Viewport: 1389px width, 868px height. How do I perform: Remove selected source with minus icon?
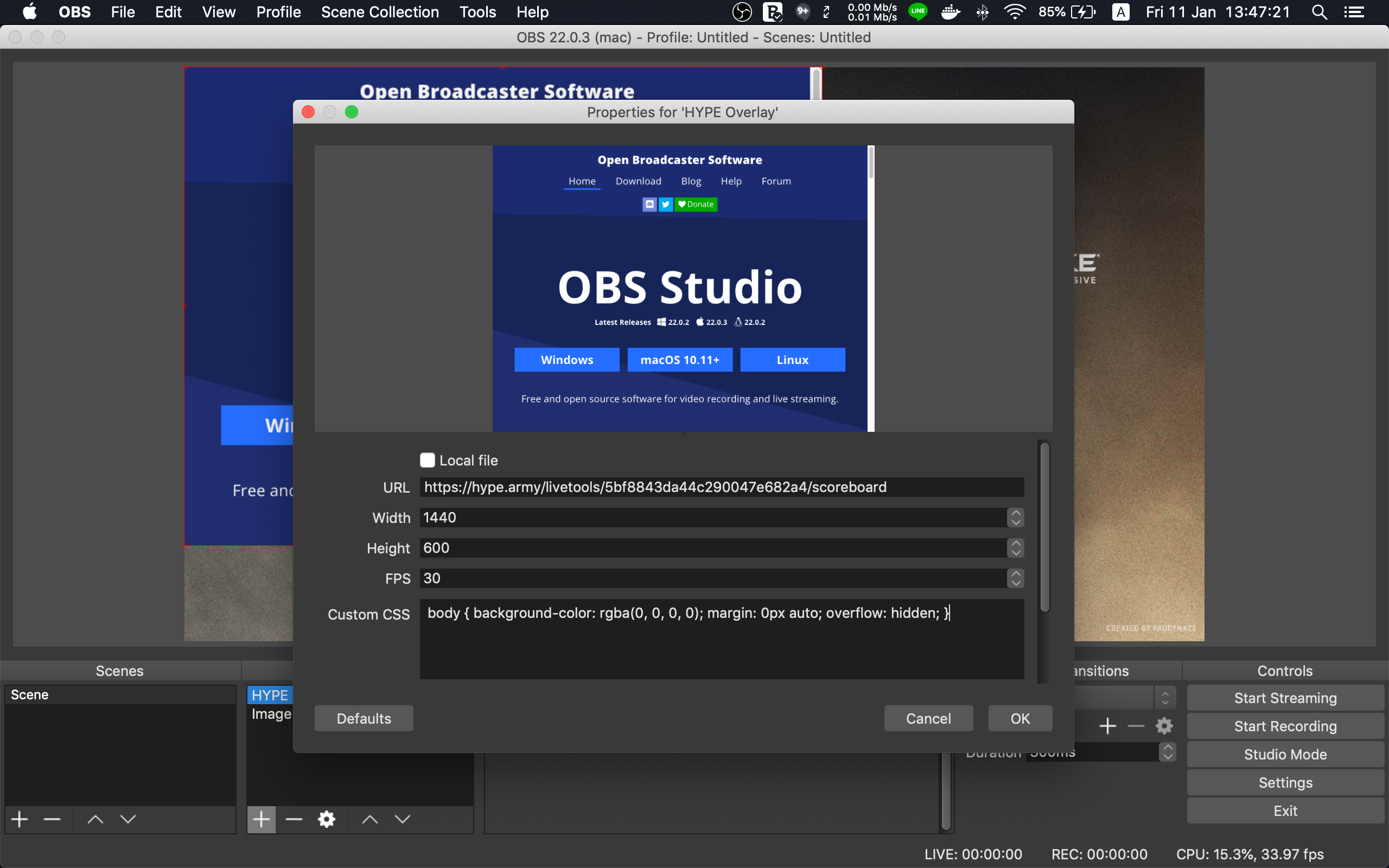294,819
